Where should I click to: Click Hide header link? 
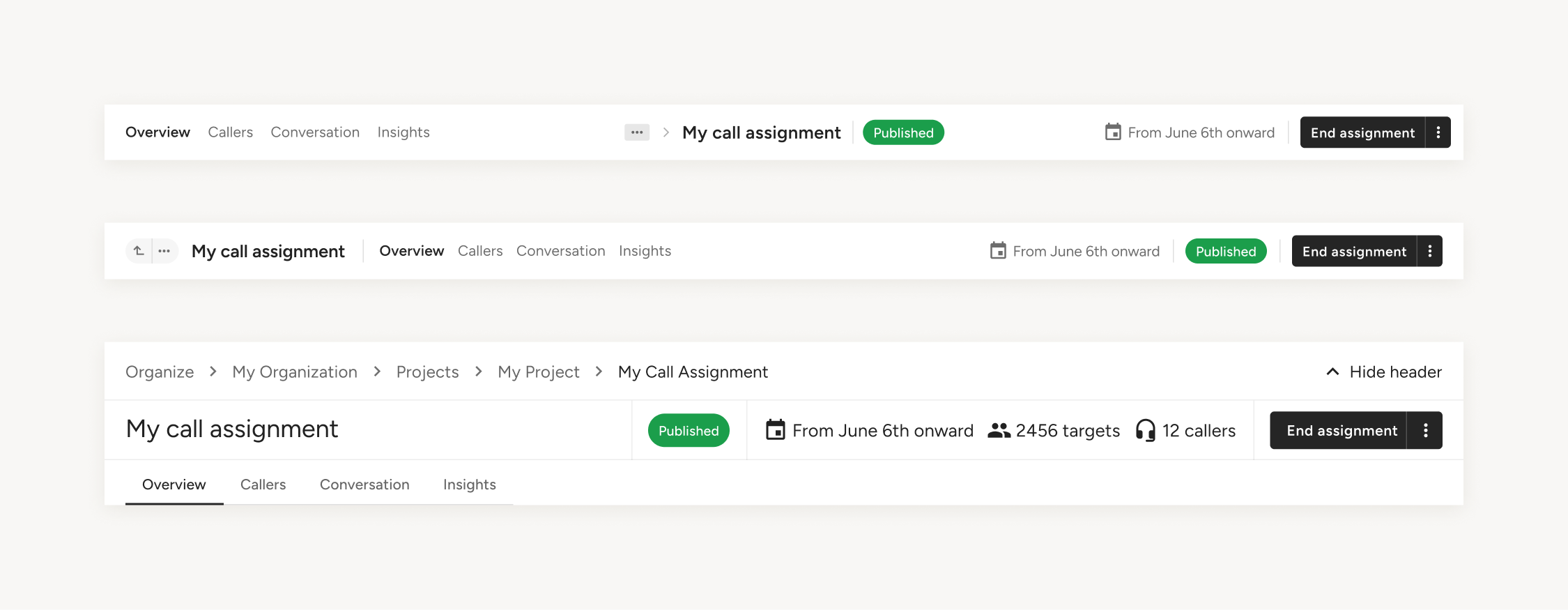pos(1383,372)
